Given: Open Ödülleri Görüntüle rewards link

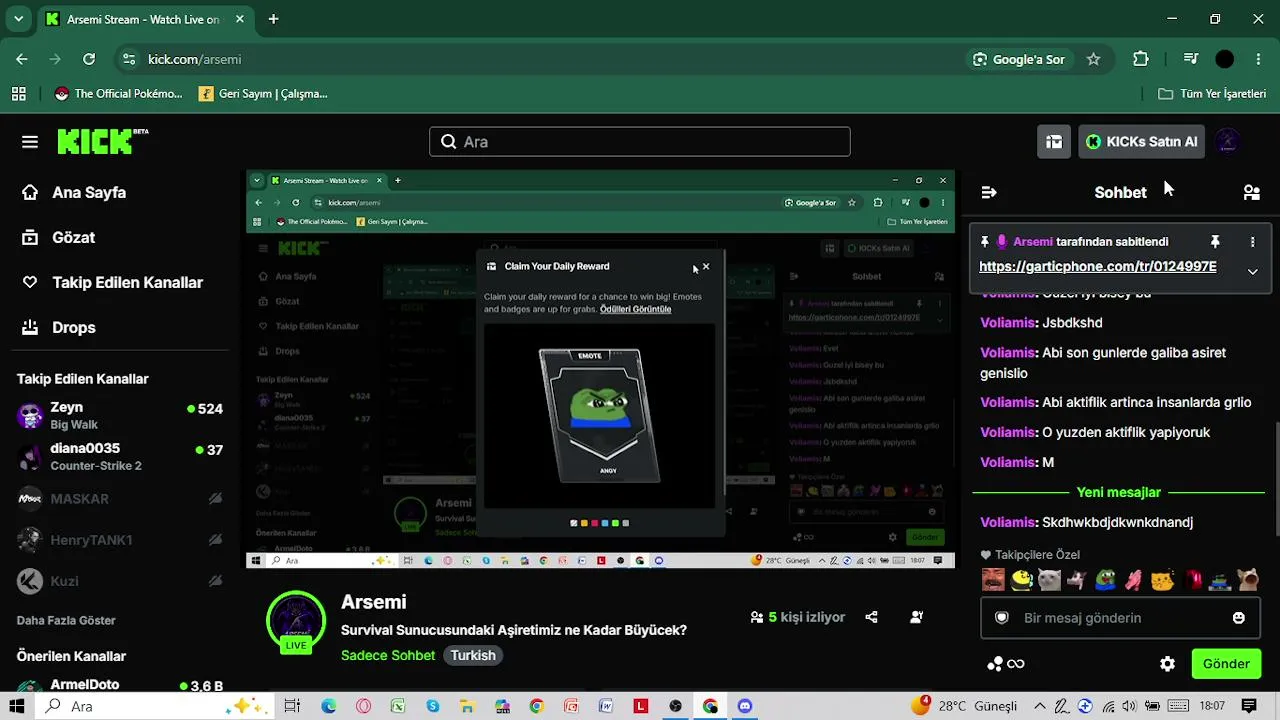Looking at the screenshot, I should click(x=635, y=309).
